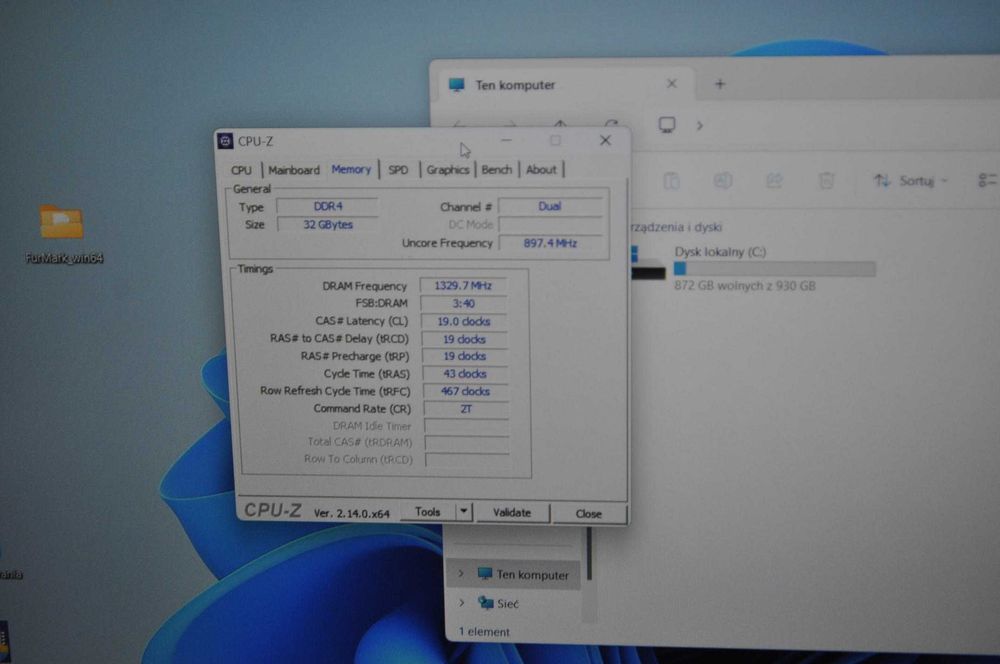Minimize the CPU-Z window
The image size is (1000, 664).
(506, 140)
